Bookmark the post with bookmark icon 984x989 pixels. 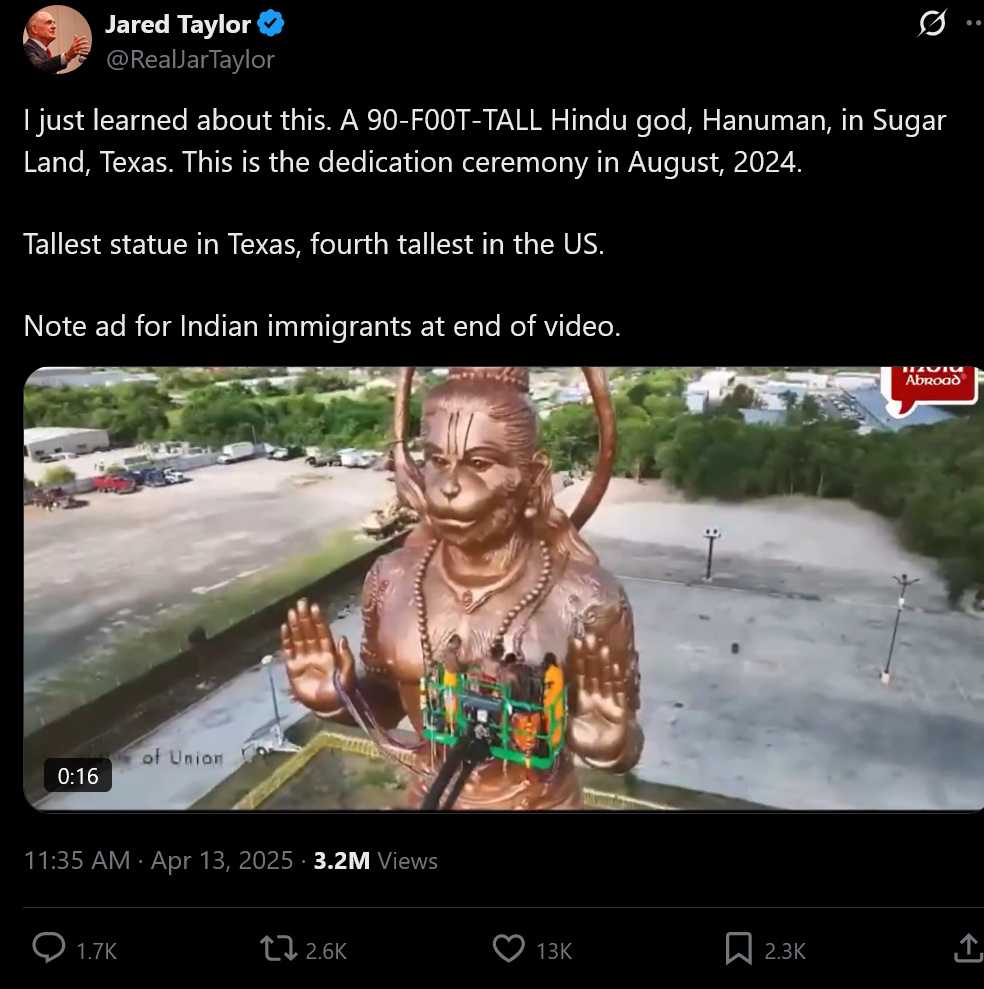coord(739,949)
